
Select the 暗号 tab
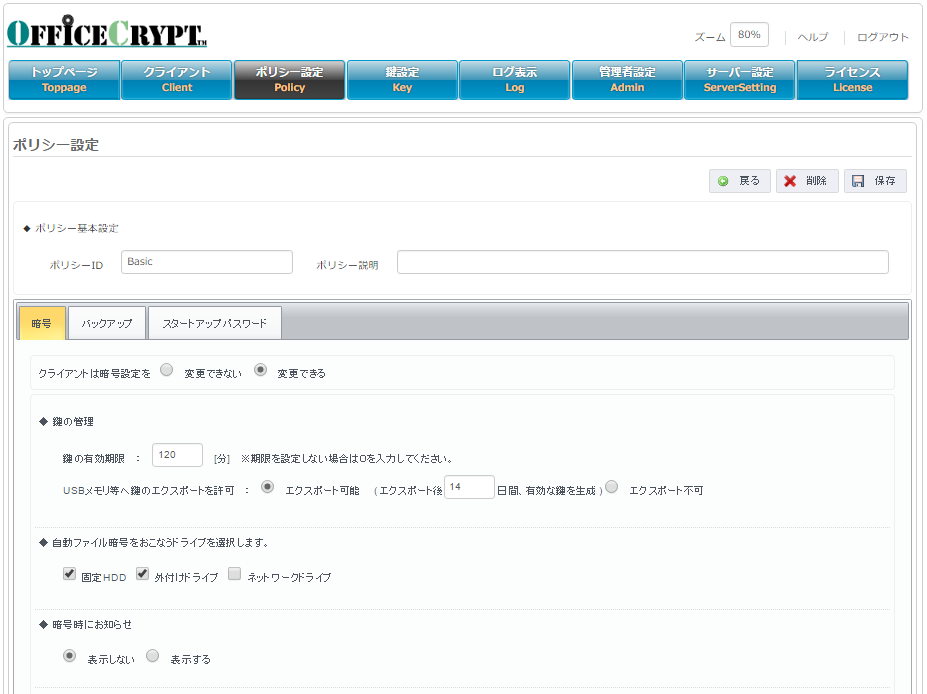(x=42, y=323)
